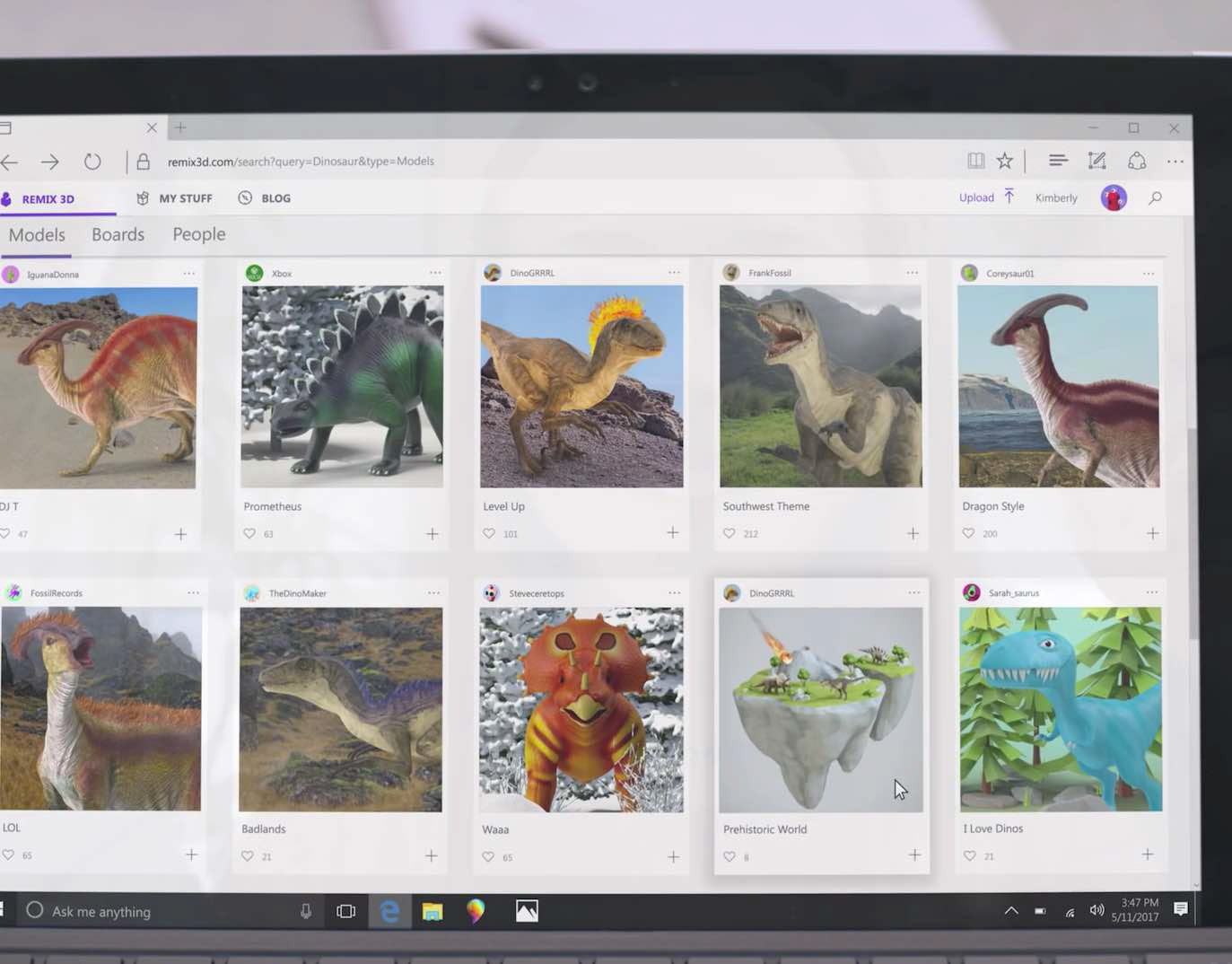The image size is (1232, 964).
Task: Open Task View in the taskbar
Action: [346, 911]
